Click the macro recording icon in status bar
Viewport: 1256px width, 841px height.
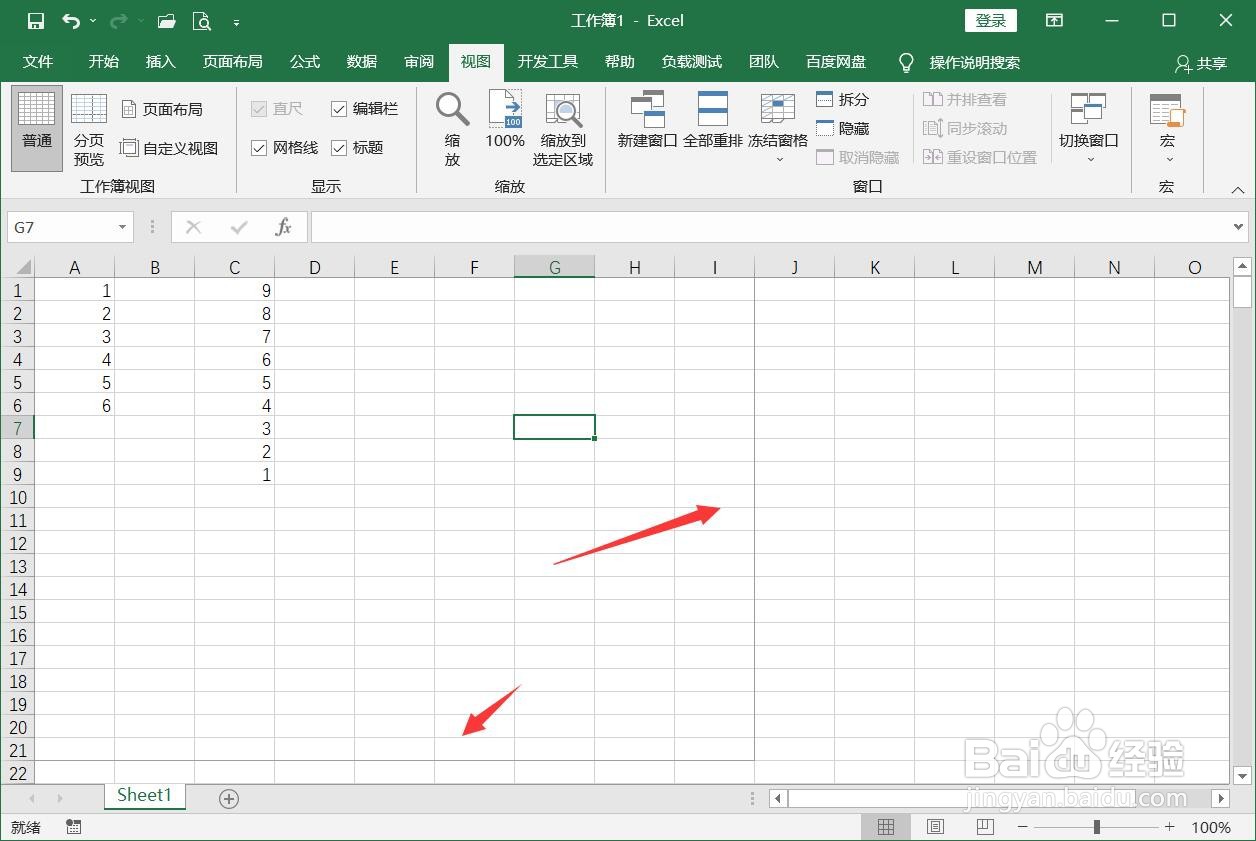[73, 827]
